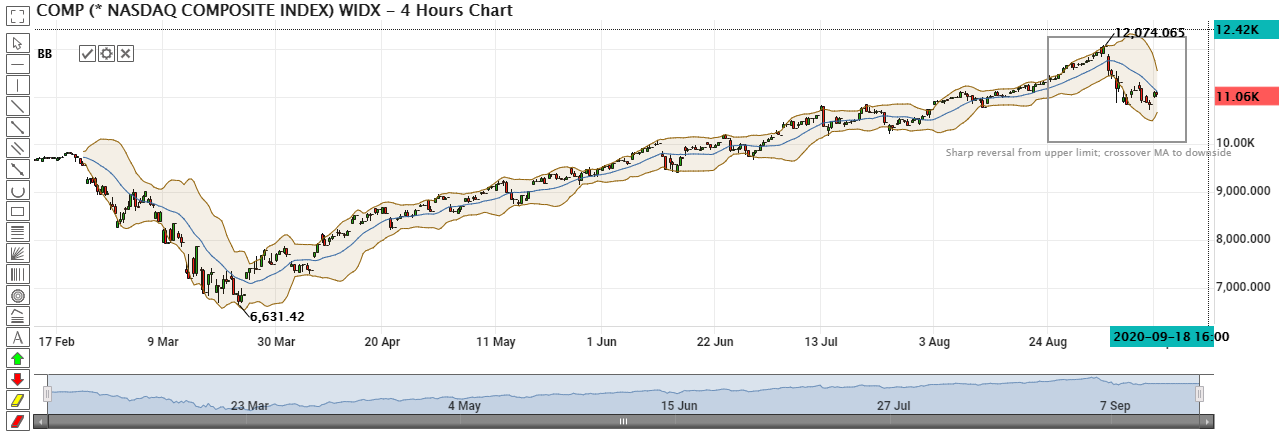Click the 7,000.000 price axis label
Image resolution: width=1279 pixels, height=443 pixels.
click(x=1243, y=287)
